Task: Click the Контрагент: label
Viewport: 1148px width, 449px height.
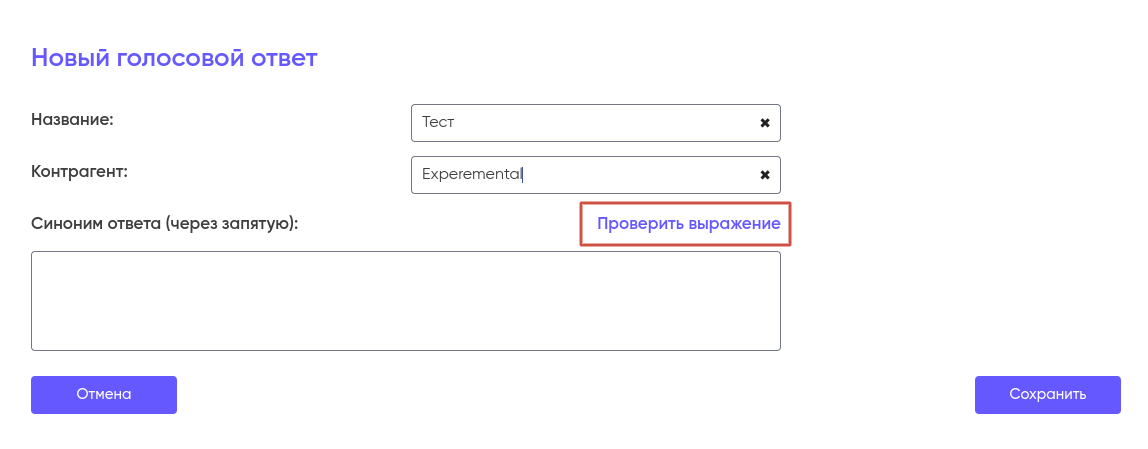Action: click(x=80, y=171)
